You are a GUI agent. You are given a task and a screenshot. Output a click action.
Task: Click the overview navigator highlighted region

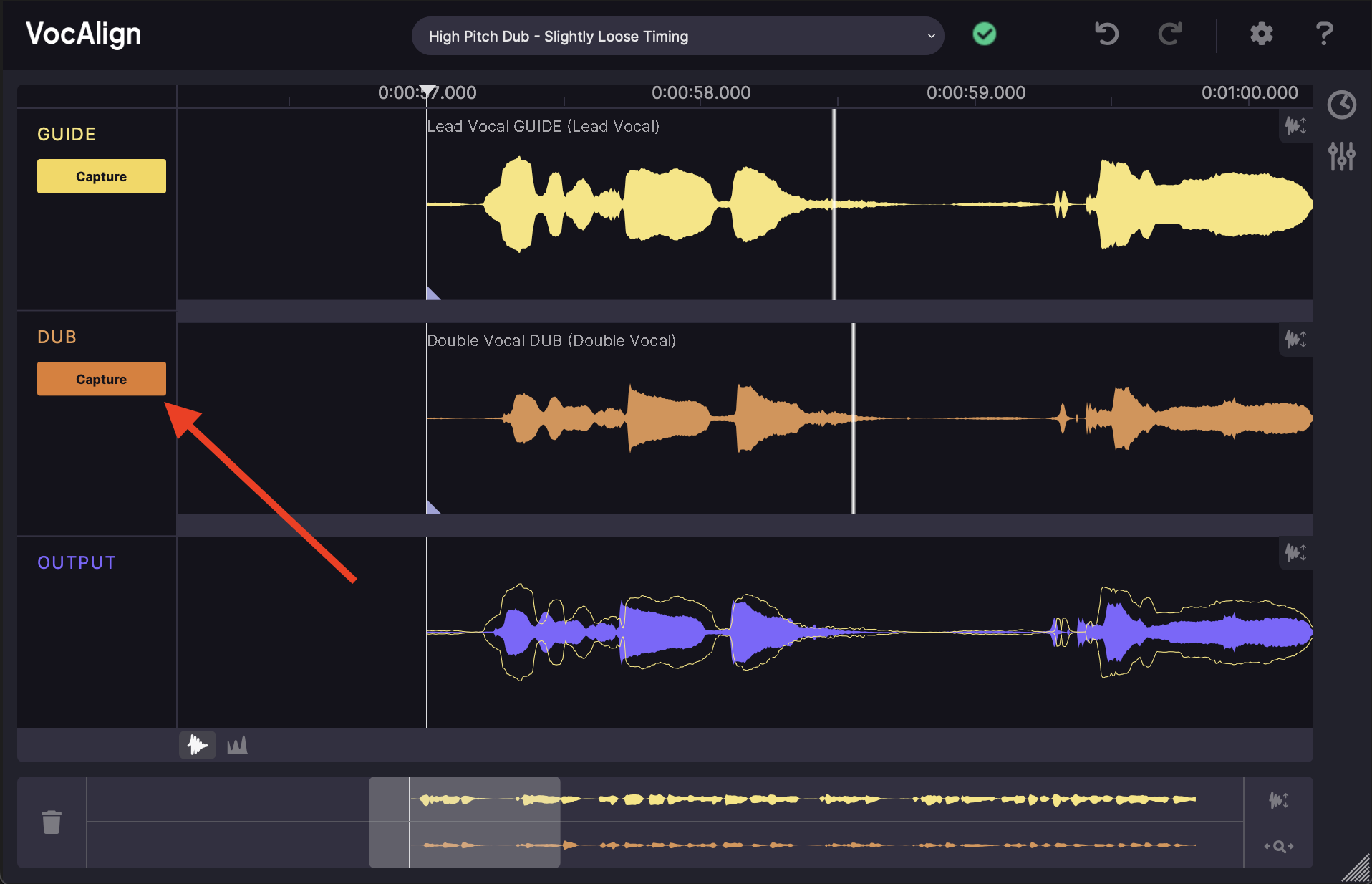click(464, 822)
